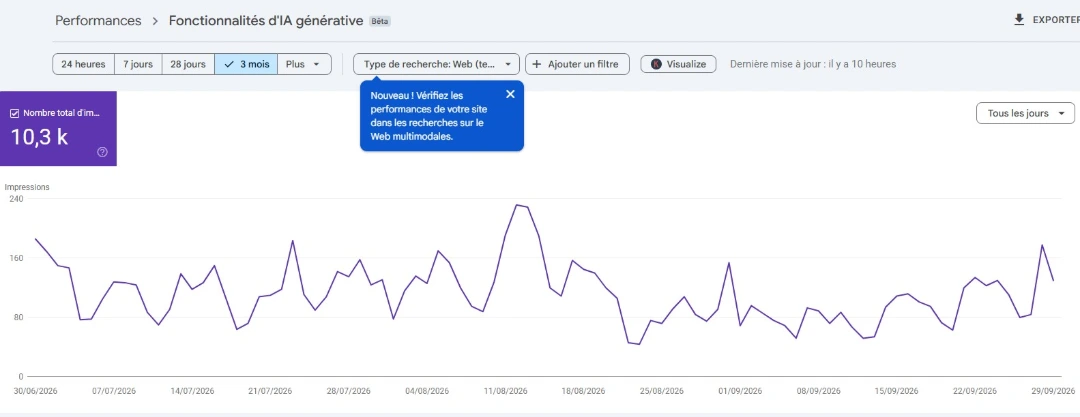Select the 7 jours date range
The image size is (1080, 417).
coord(138,64)
